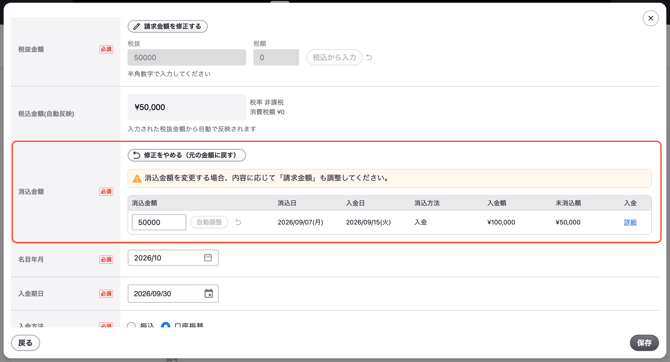This screenshot has width=670, height=362.
Task: Click the 名目年月 field showing 2026/10
Action: click(173, 258)
